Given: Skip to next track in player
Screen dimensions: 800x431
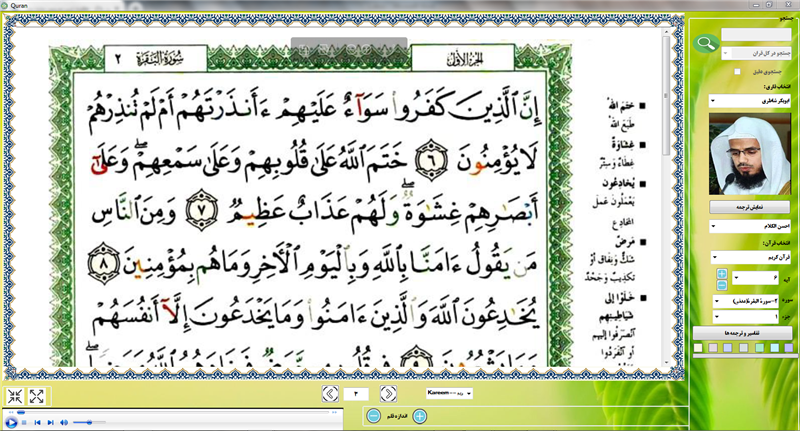Looking at the screenshot, I should 50,422.
